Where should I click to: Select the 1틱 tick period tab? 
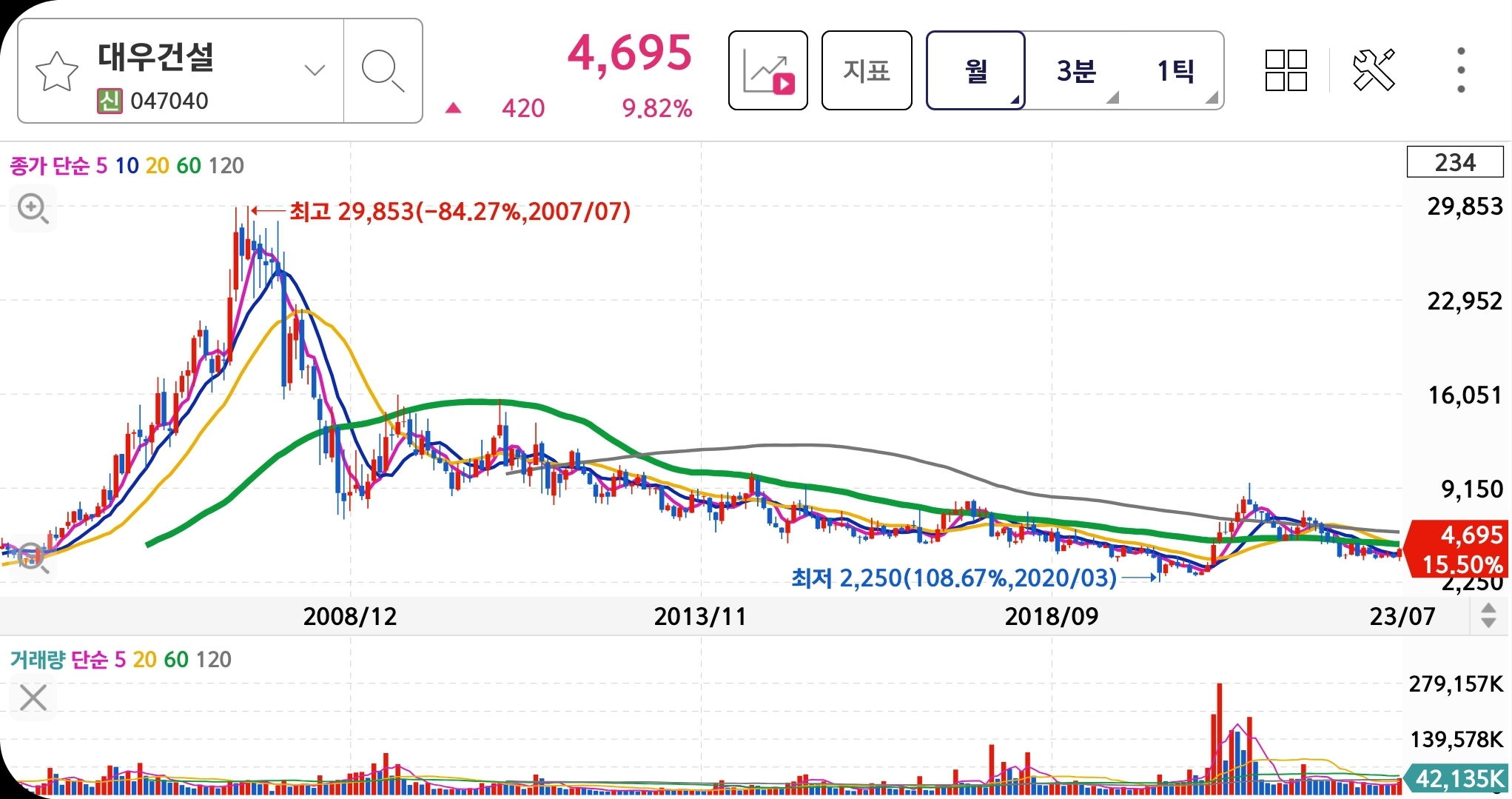[1175, 70]
